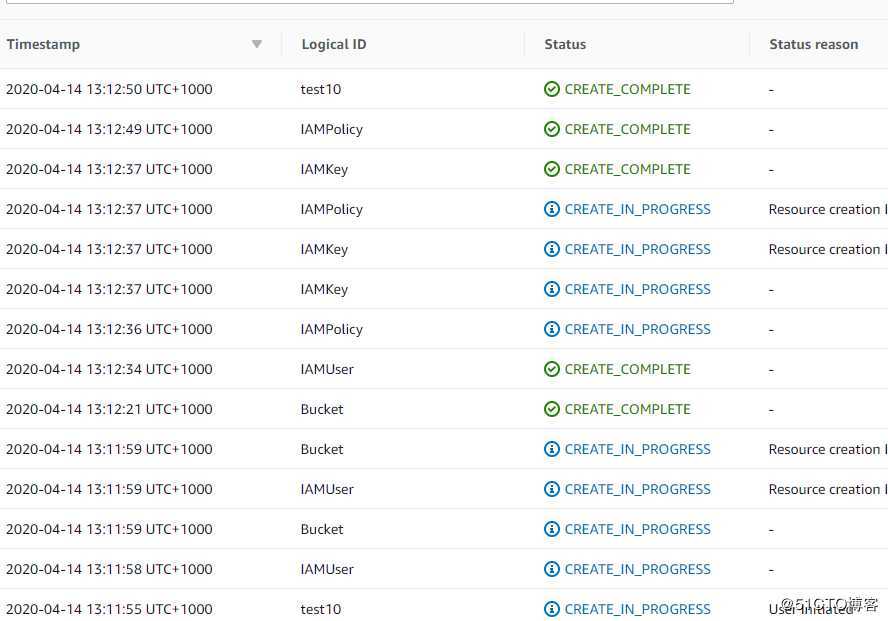Click the check icon beside IAMPolicy CREATE_COMPLETE
This screenshot has width=888, height=621.
pos(552,129)
